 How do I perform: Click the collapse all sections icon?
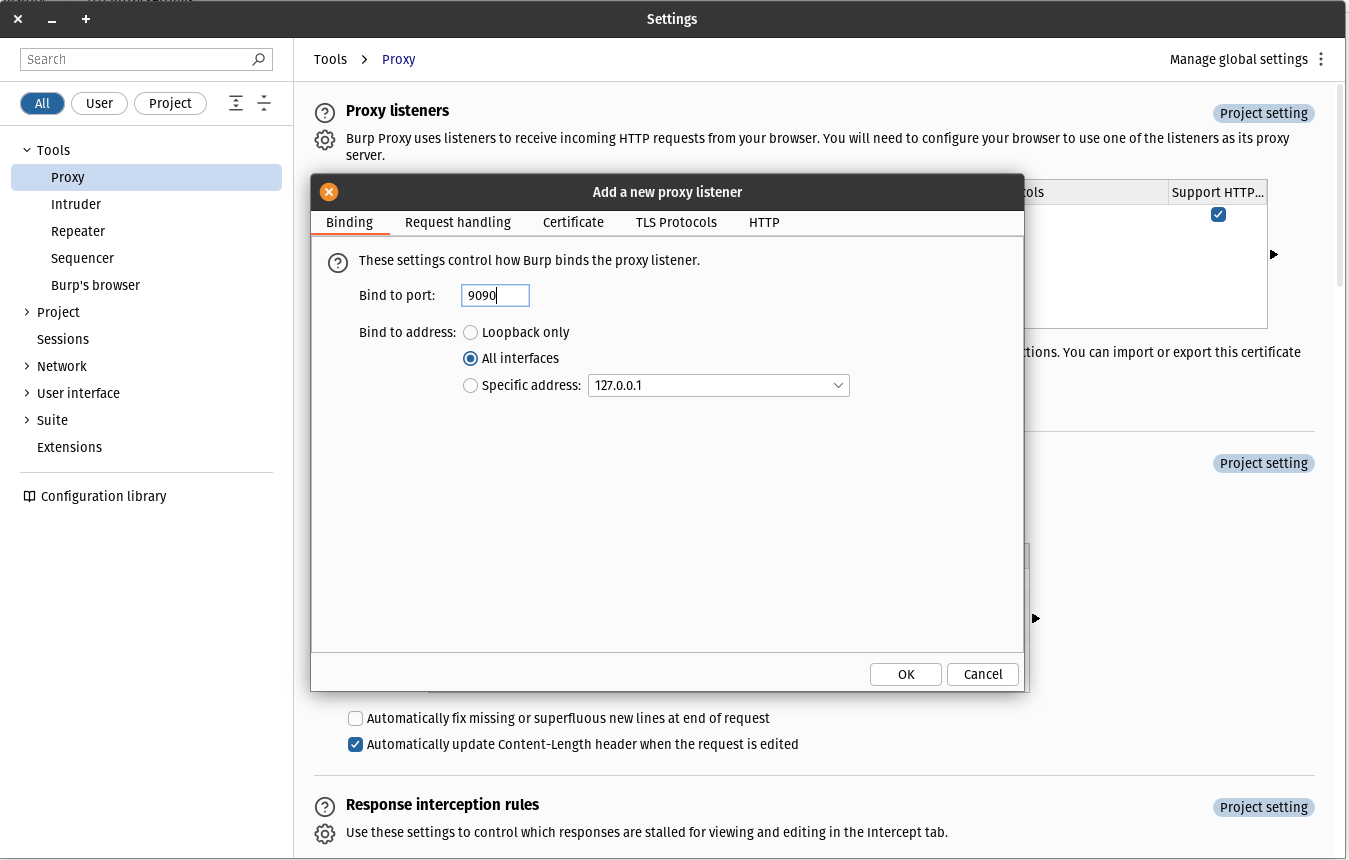pos(264,103)
